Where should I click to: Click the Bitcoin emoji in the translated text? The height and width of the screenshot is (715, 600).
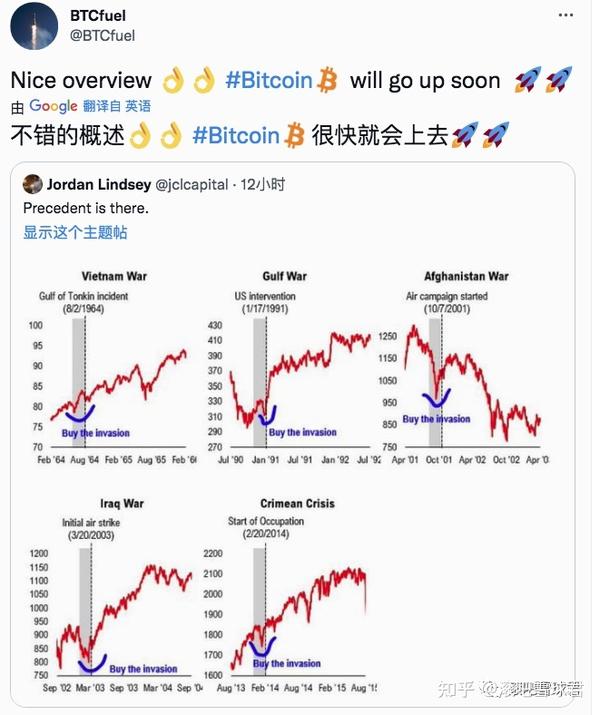click(x=295, y=135)
